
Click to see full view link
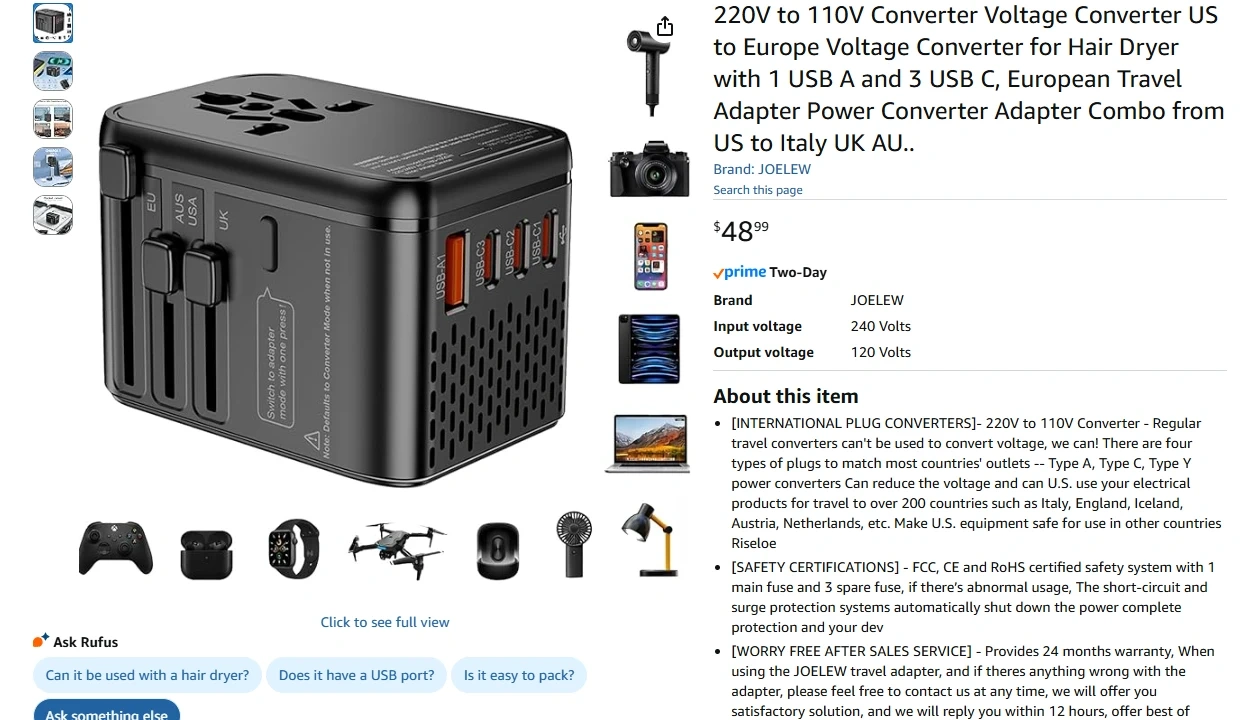pos(385,622)
